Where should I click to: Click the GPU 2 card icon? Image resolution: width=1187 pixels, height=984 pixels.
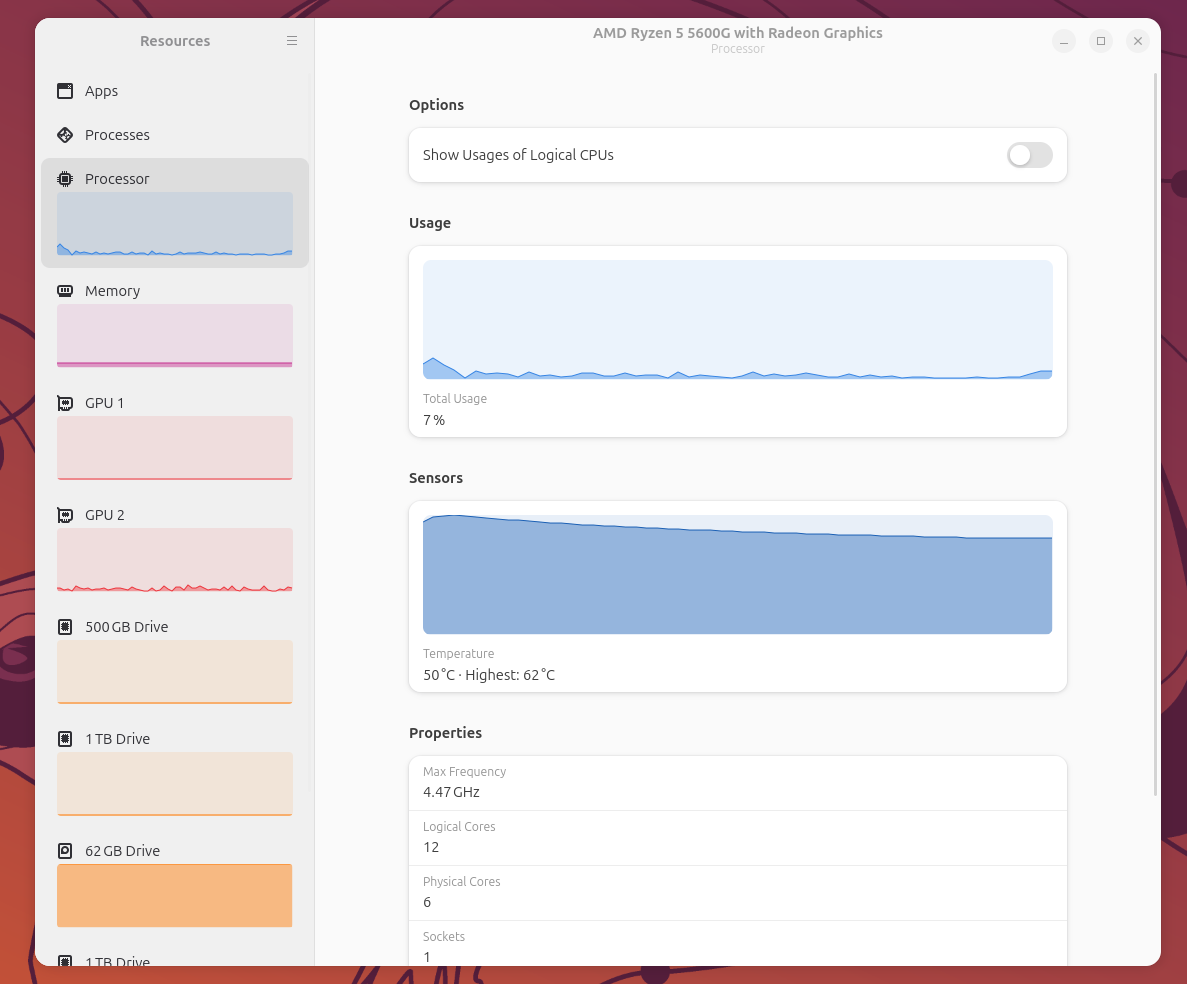click(x=65, y=515)
